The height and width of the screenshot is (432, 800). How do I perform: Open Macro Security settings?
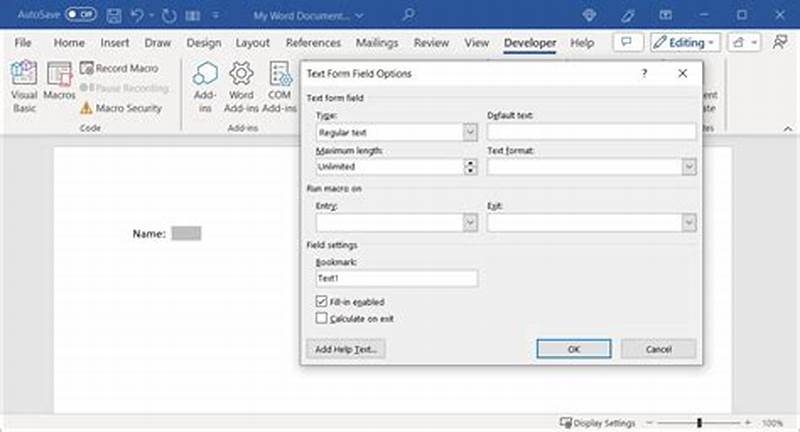click(121, 108)
